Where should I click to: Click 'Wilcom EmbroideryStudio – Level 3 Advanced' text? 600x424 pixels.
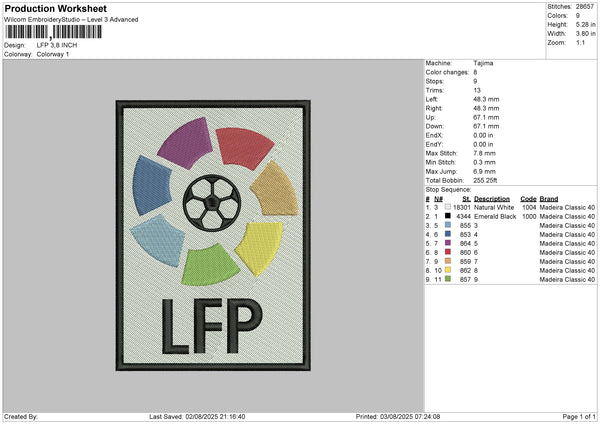71,20
